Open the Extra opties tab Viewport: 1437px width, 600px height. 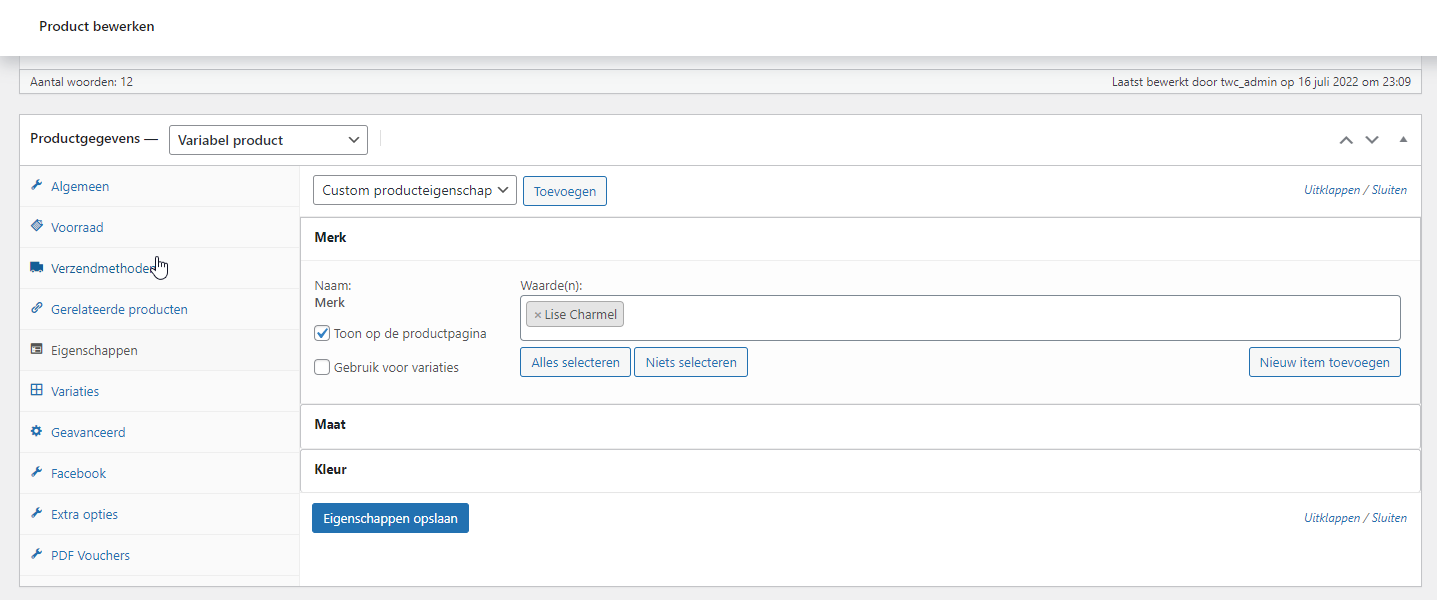(160, 514)
